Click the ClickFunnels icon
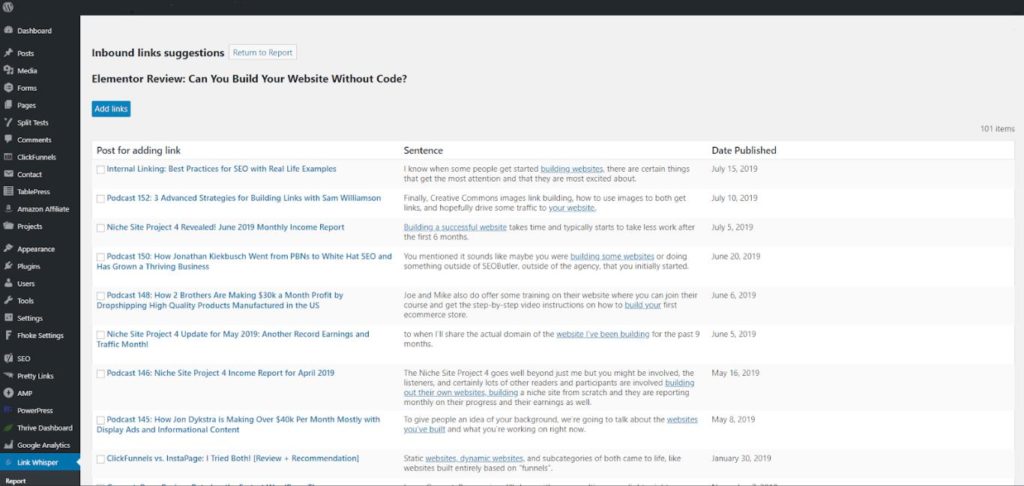The image size is (1024, 486). pos(8,157)
